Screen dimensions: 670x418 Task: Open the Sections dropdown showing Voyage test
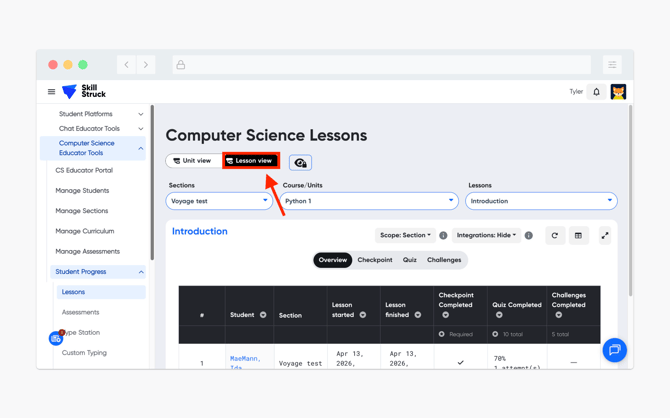[219, 201]
